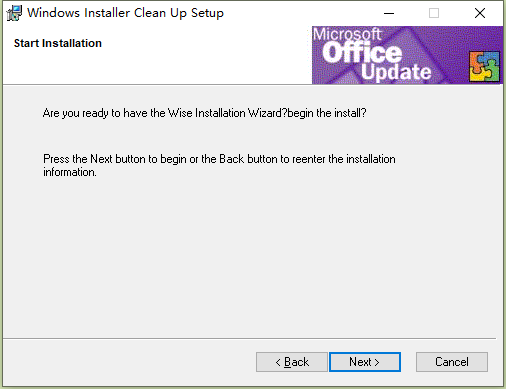506x389 pixels.
Task: Close the setup dialog using the X
Action: (480, 13)
